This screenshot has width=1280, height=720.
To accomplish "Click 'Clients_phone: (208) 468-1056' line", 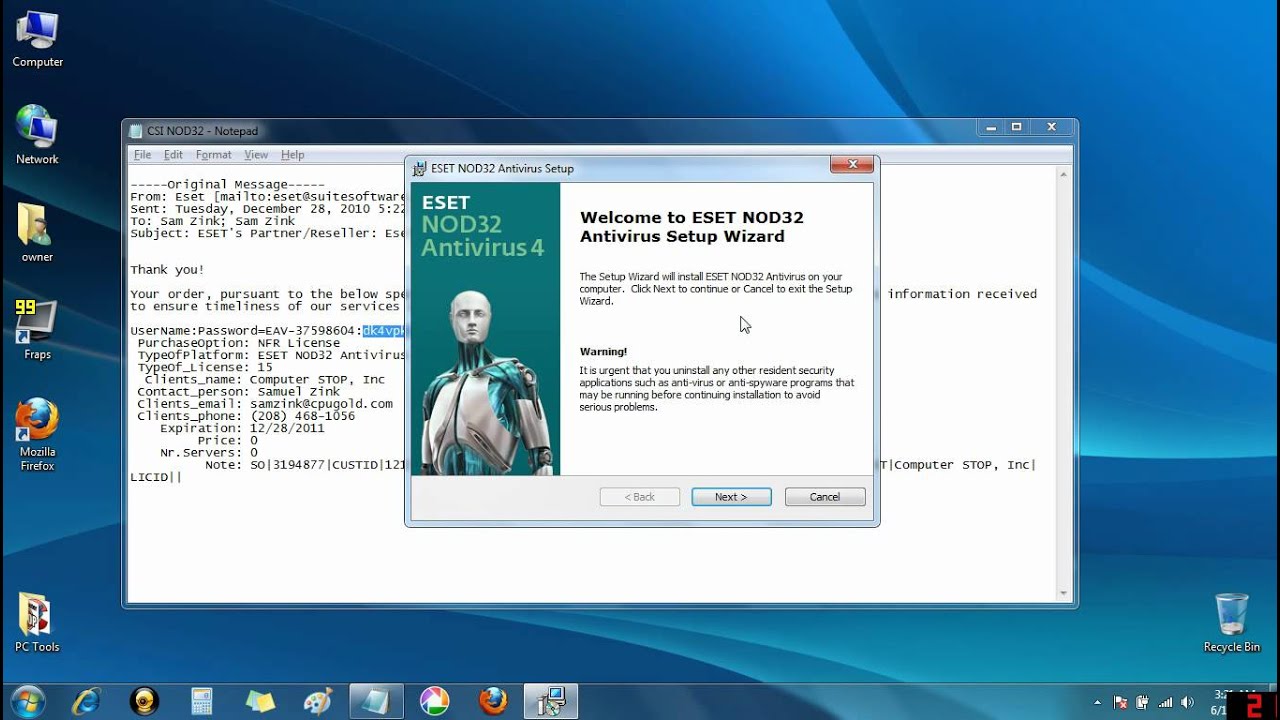I will click(x=246, y=416).
